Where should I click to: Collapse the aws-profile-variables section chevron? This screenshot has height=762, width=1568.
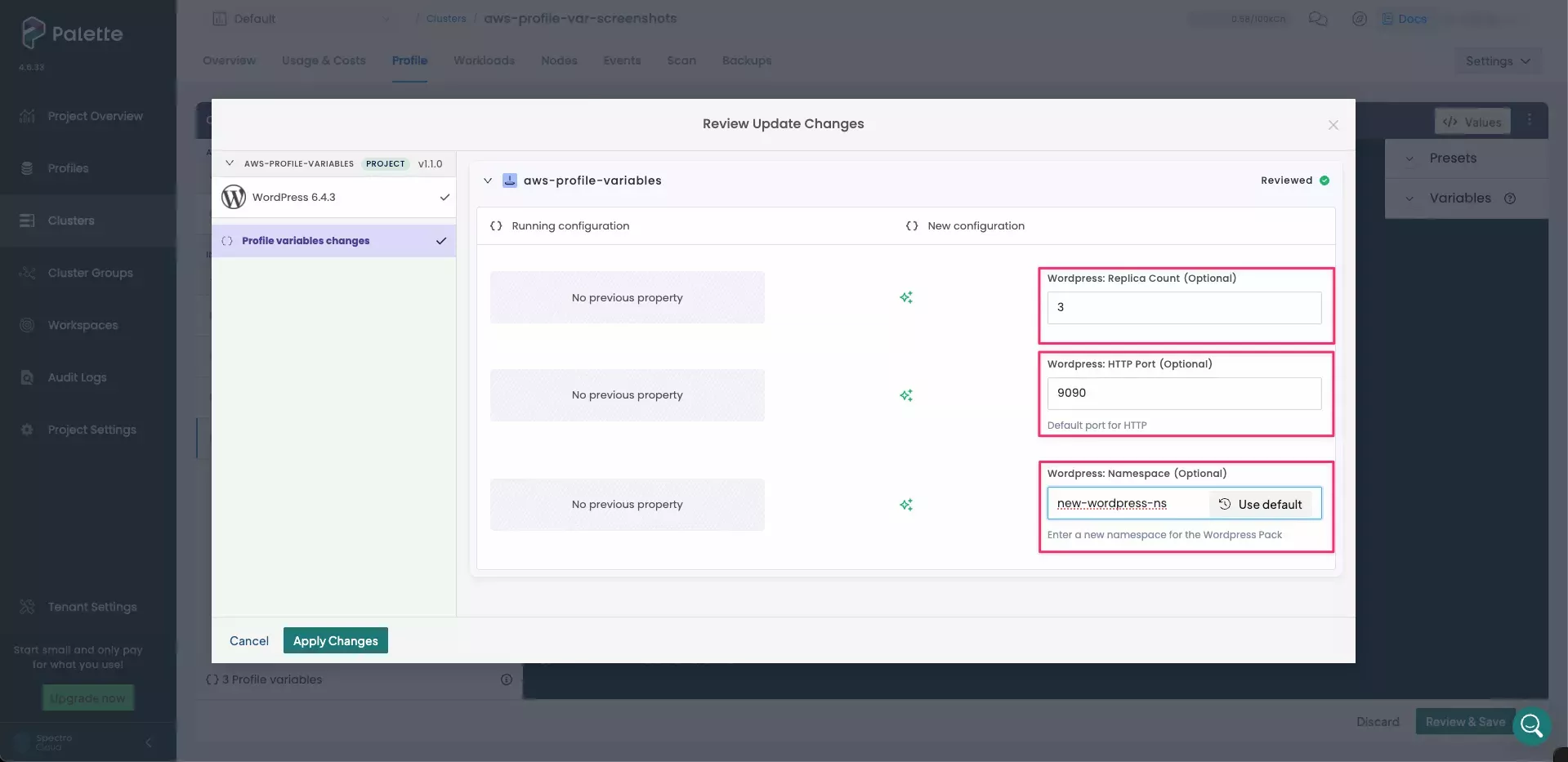[x=488, y=180]
